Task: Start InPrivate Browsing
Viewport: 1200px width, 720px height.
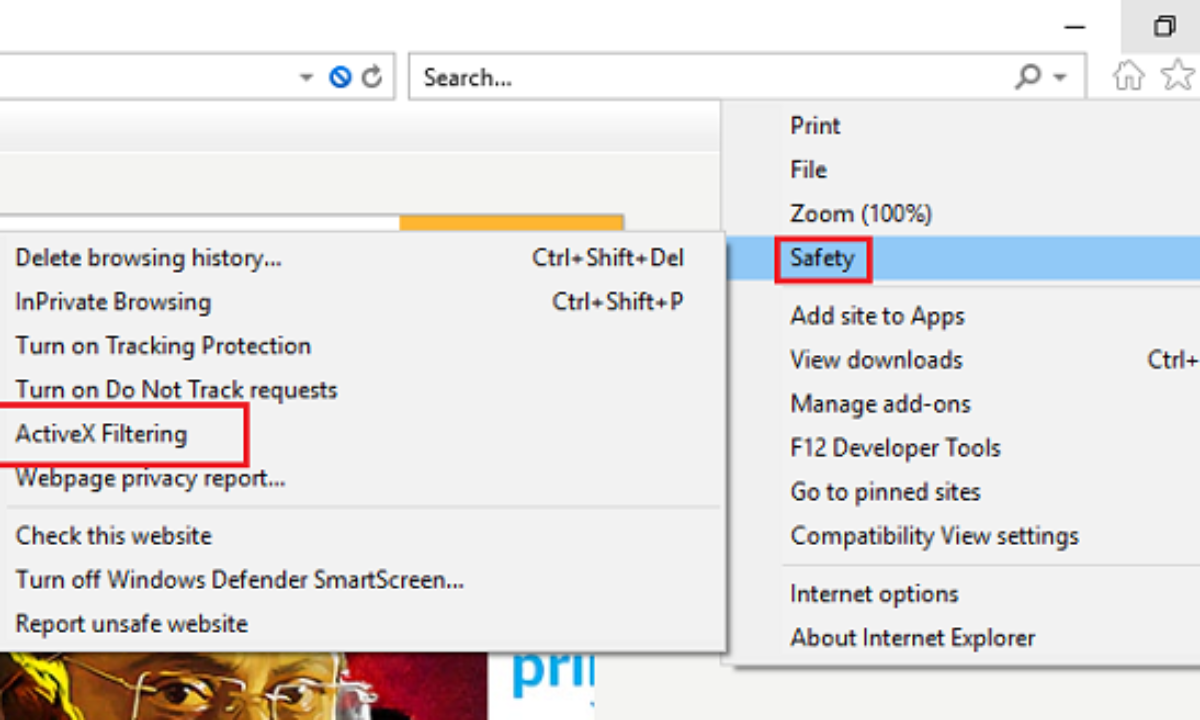Action: [113, 302]
